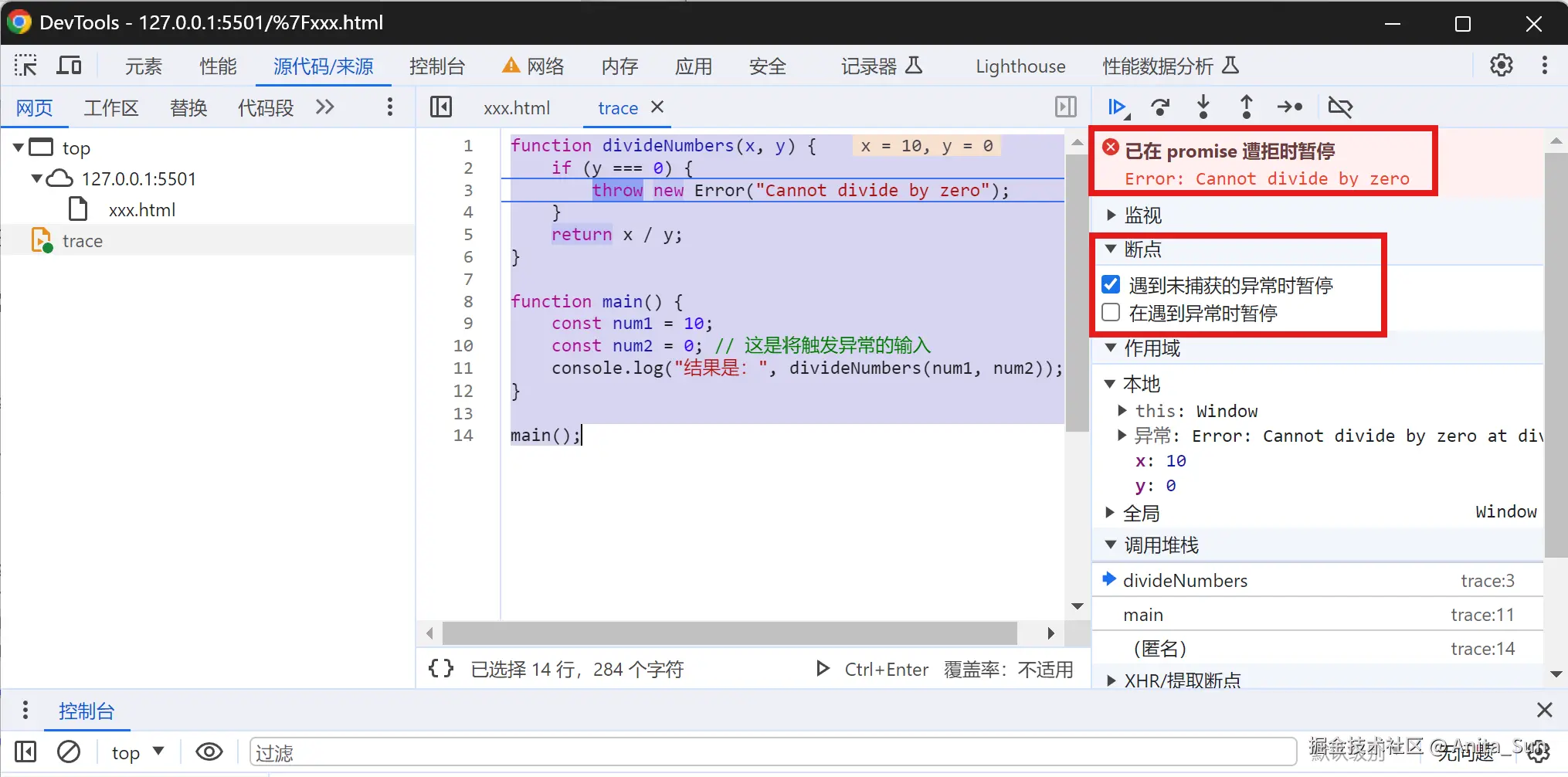1568x777 pixels.
Task: Switch to the 替换 Overrides navigator tab
Action: 188,108
